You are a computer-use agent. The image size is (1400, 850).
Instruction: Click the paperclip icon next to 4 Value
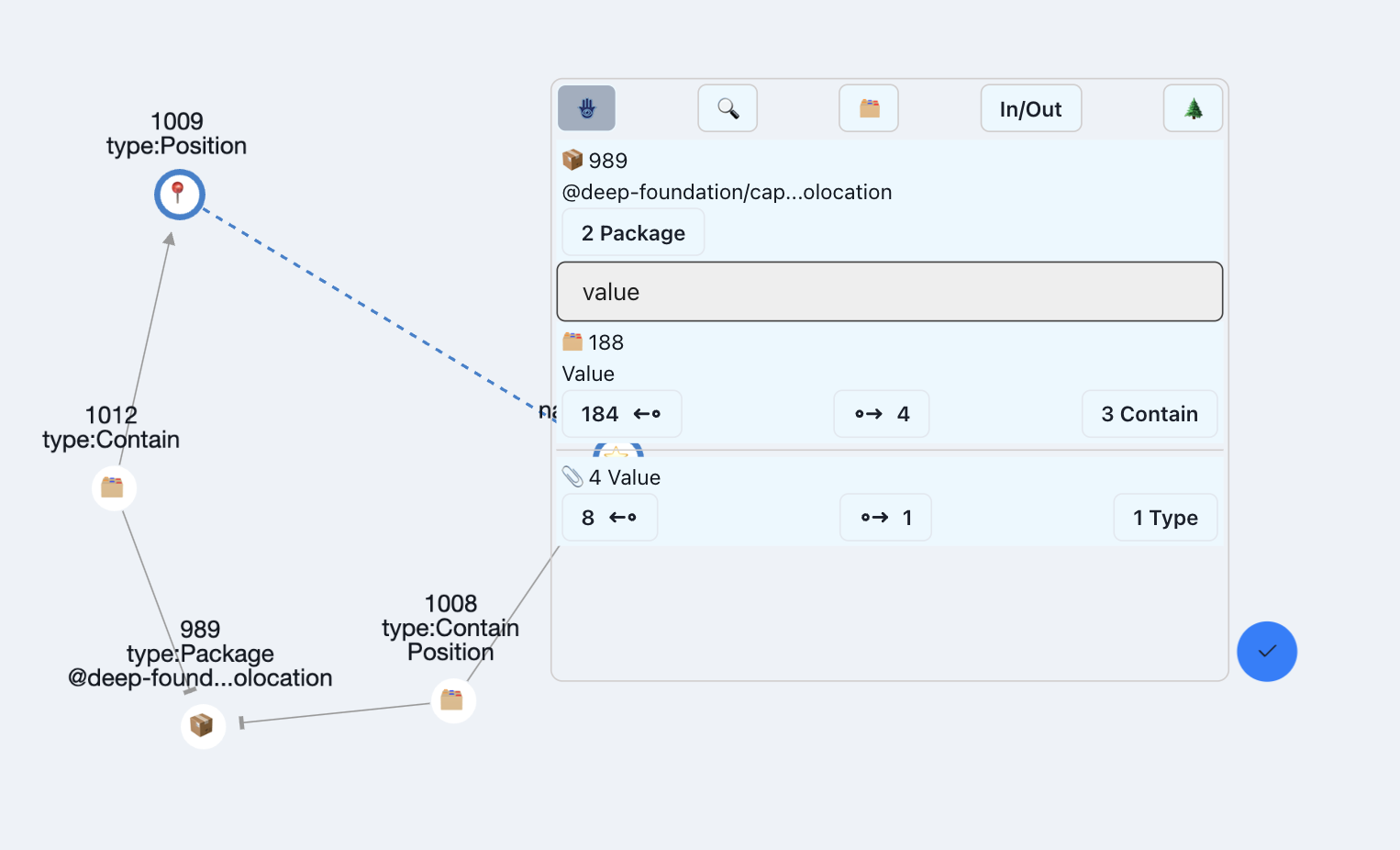pos(574,475)
